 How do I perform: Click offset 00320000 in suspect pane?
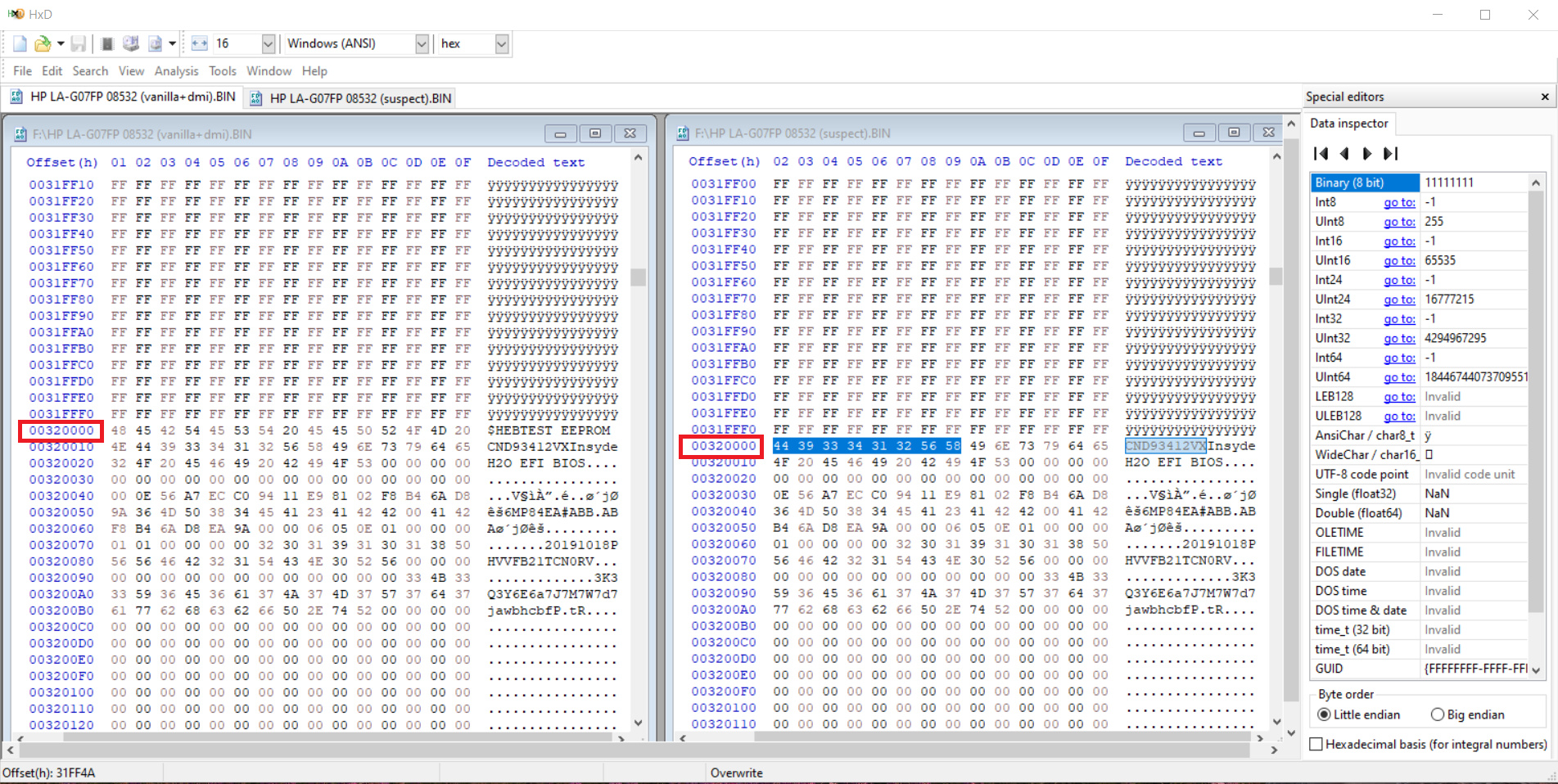click(x=724, y=446)
